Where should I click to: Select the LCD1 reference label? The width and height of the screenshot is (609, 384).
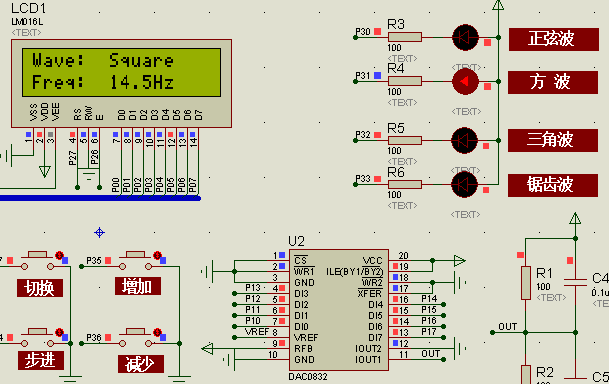pos(28,8)
